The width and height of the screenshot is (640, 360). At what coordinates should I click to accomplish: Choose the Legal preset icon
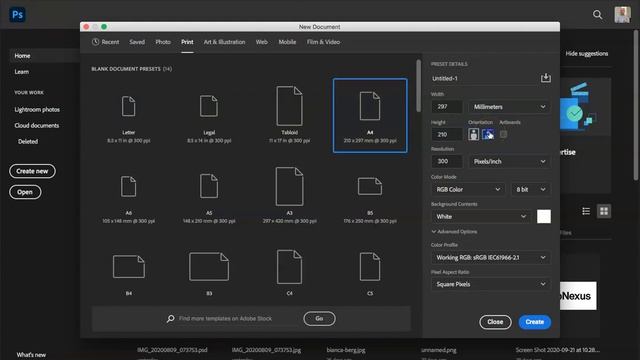(209, 106)
